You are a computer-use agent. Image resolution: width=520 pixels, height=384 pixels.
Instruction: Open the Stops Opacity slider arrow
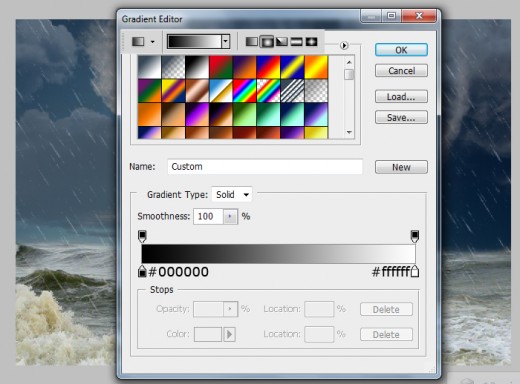pyautogui.click(x=230, y=309)
